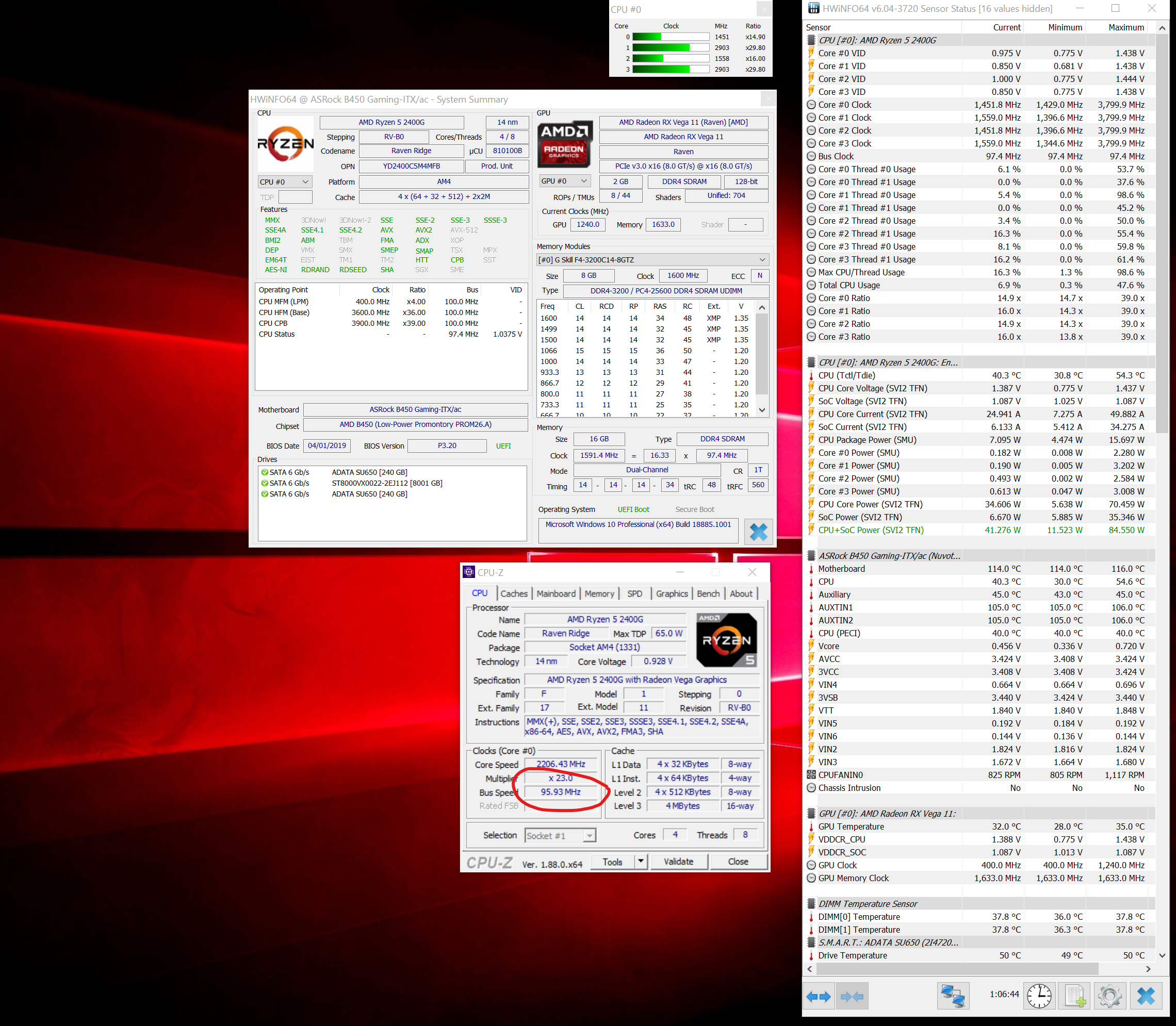This screenshot has height=1026, width=1176.
Task: Close sensors with the blue X icon
Action: (1146, 997)
